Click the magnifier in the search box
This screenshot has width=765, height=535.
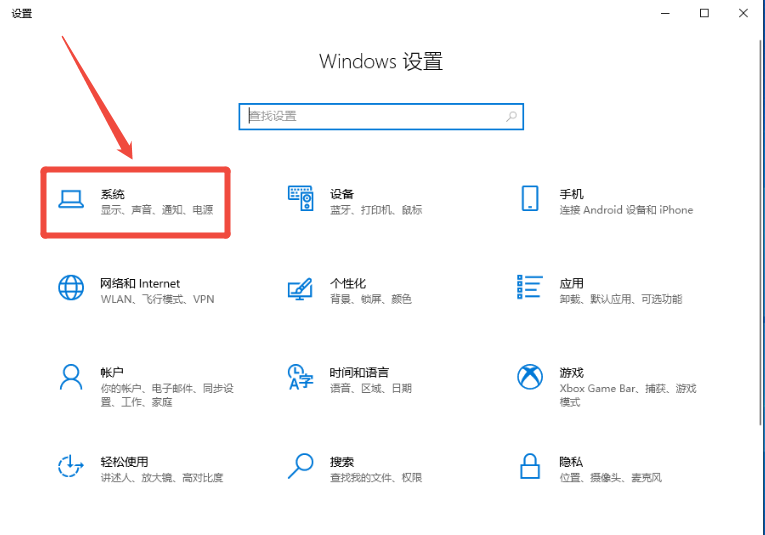511,117
